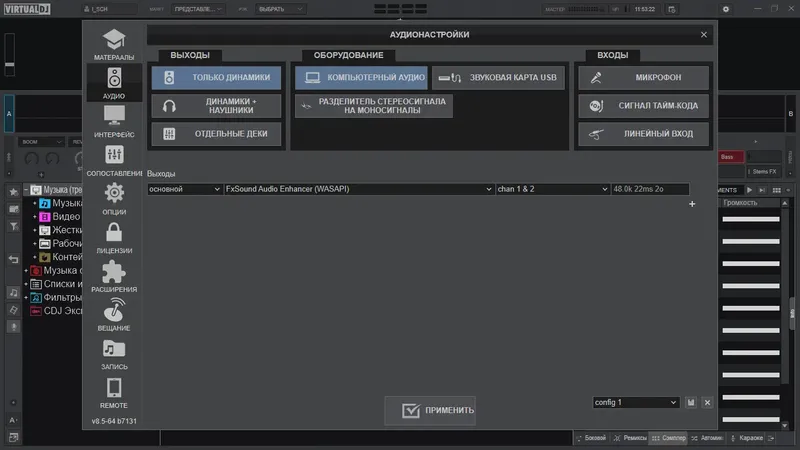Open the Remote phone section
This screenshot has height=450, width=800.
click(114, 393)
